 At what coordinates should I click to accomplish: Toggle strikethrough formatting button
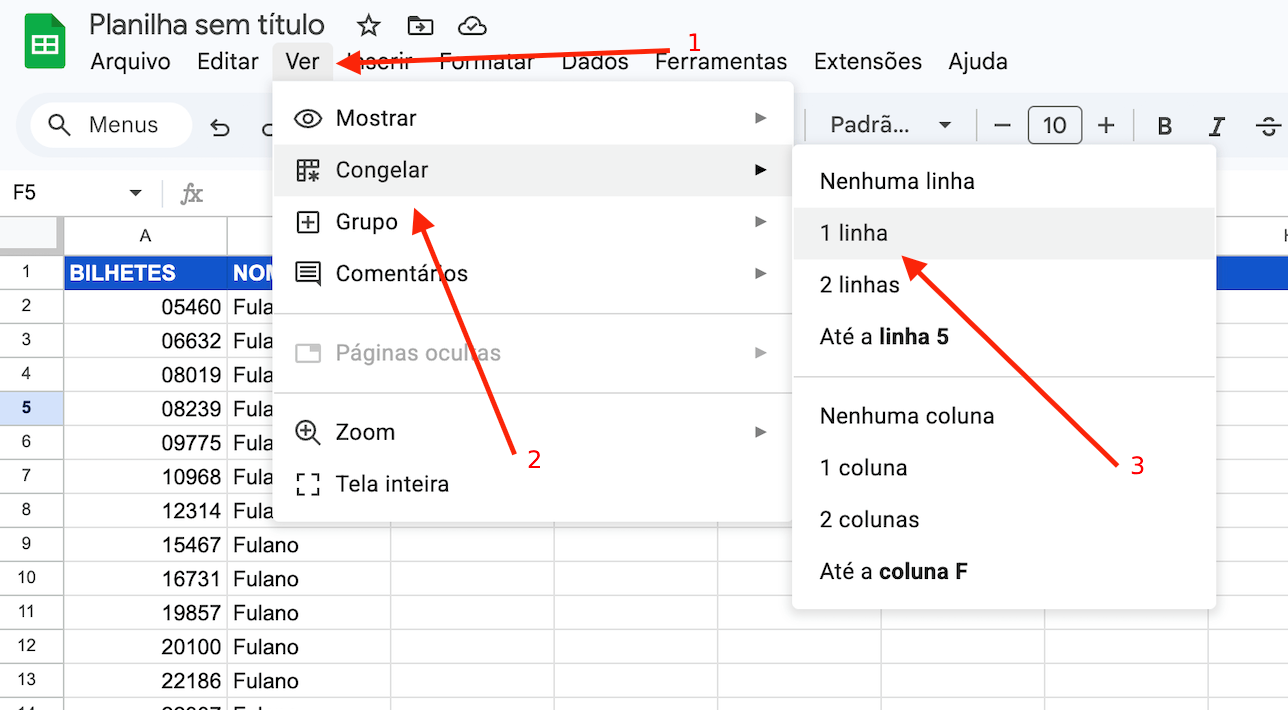coord(1268,126)
